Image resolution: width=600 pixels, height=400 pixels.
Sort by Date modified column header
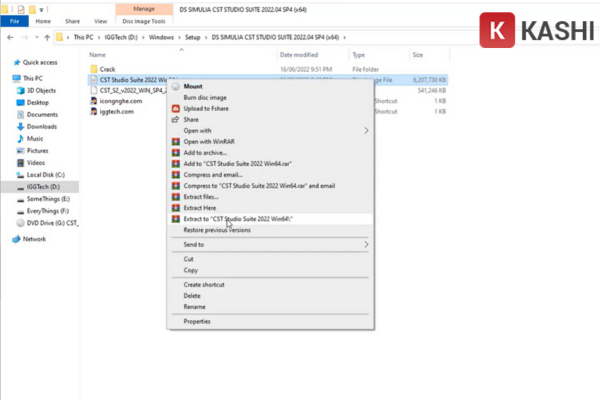[299, 55]
